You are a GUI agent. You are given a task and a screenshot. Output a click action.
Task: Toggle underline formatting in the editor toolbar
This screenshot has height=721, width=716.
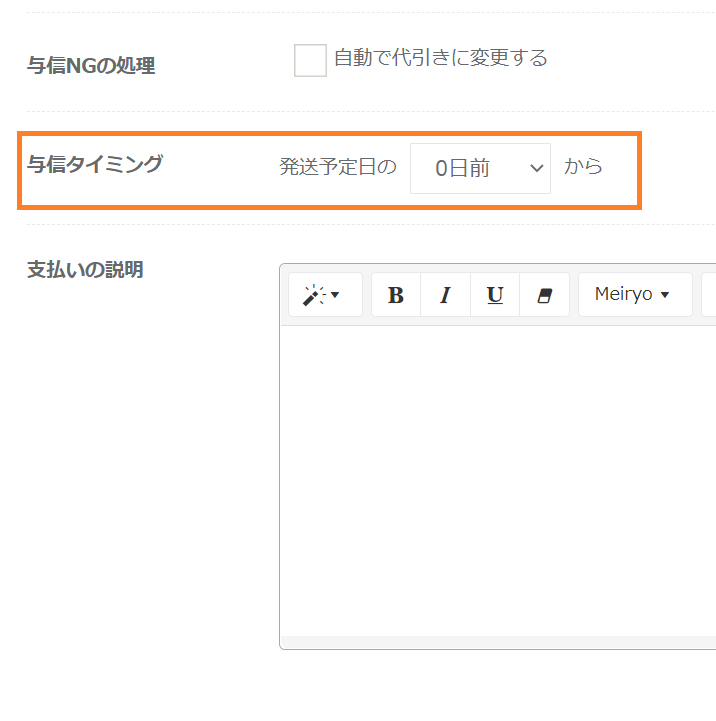[x=495, y=295]
